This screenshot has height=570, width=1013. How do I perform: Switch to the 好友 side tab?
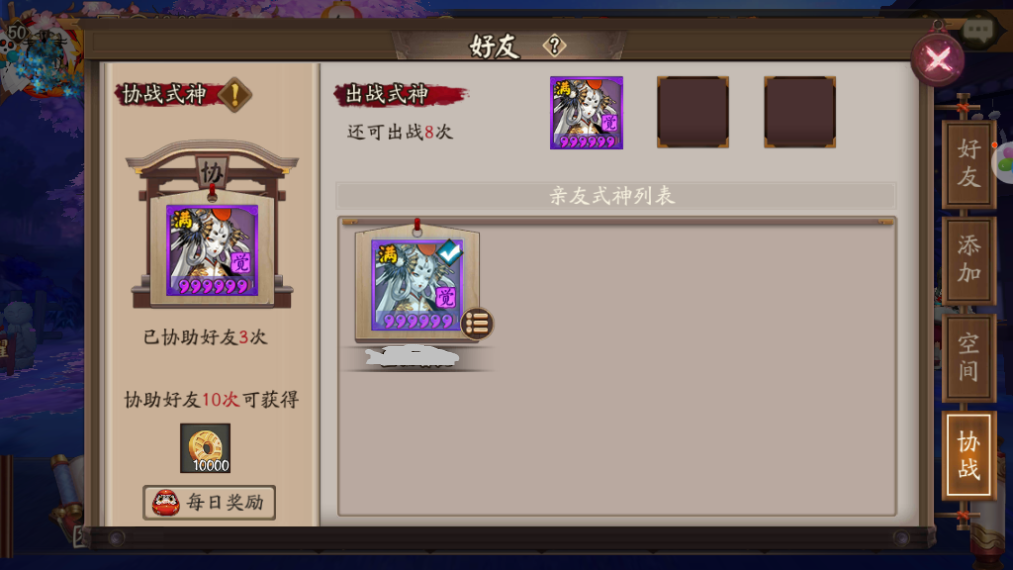(968, 164)
